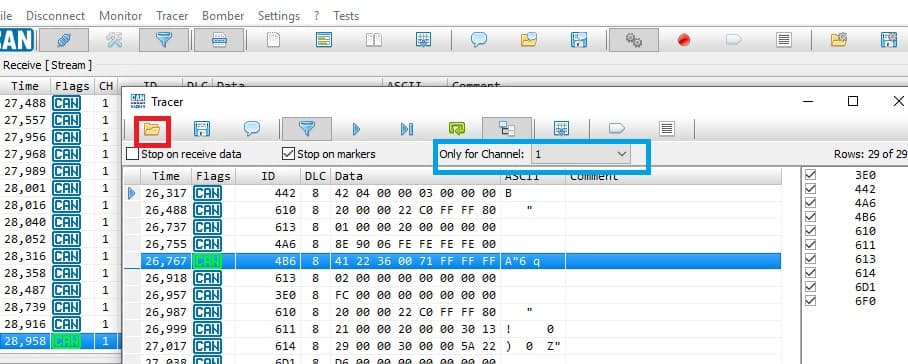908x364 pixels.
Task: Open a trace file in Tracer window
Action: coord(152,129)
